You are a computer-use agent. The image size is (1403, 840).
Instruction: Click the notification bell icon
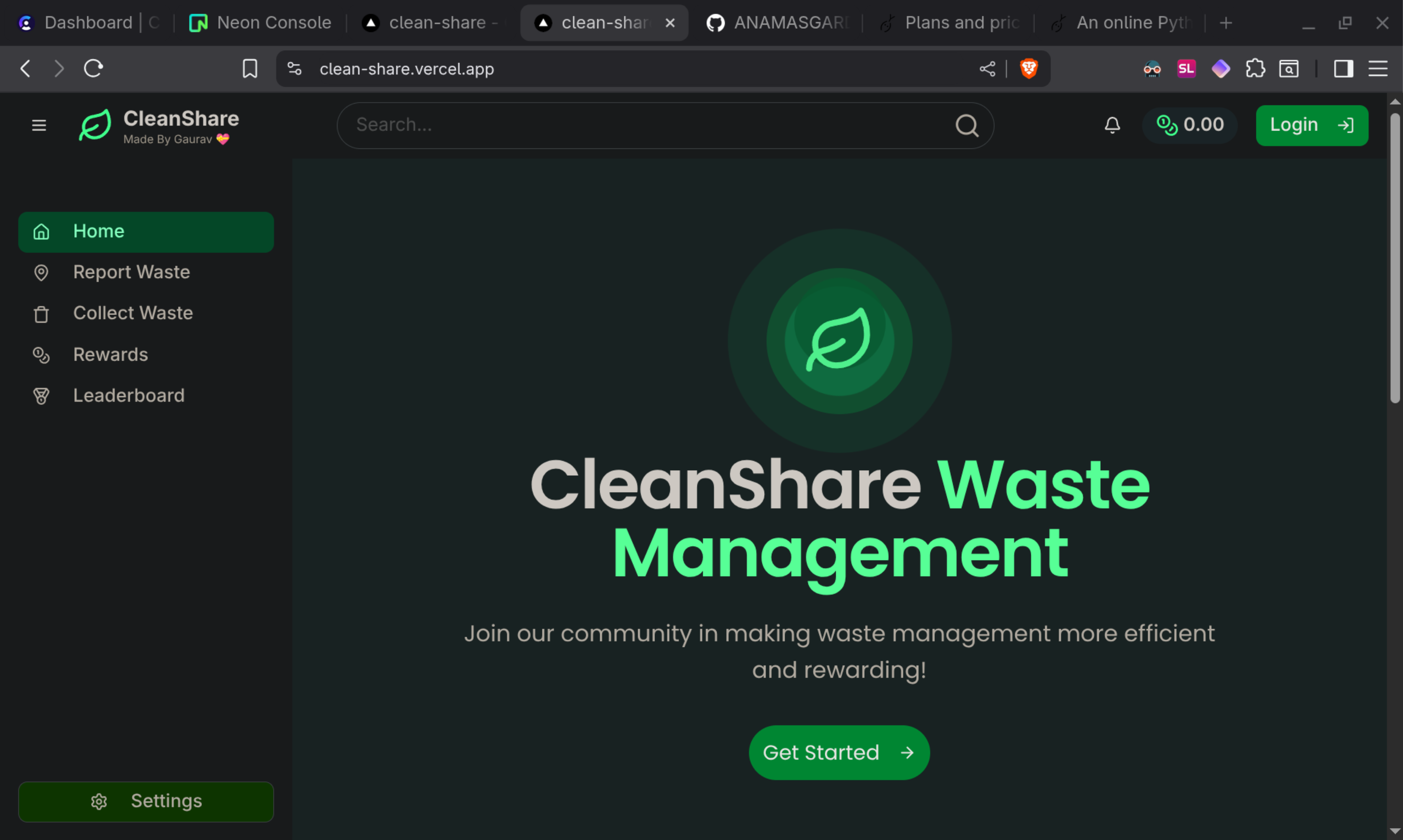coord(1112,125)
